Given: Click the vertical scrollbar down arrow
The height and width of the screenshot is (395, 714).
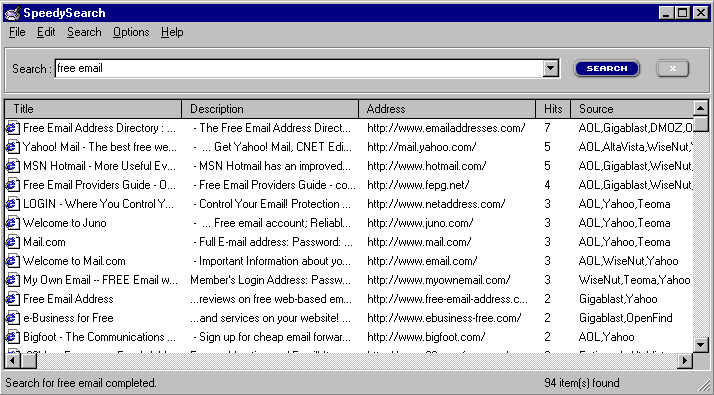Looking at the screenshot, I should pyautogui.click(x=700, y=345).
